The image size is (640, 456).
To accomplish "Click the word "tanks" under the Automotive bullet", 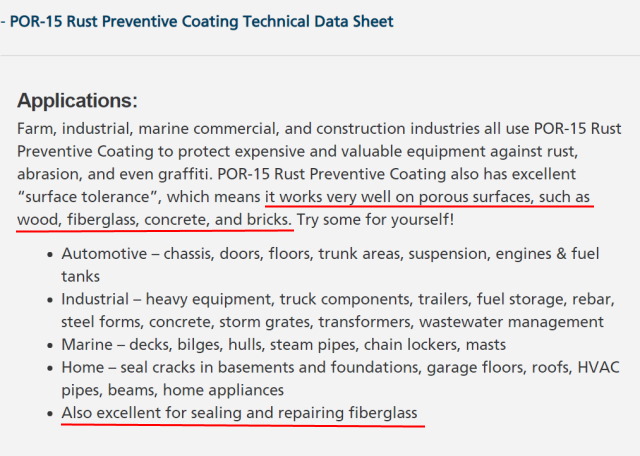I will tap(81, 276).
